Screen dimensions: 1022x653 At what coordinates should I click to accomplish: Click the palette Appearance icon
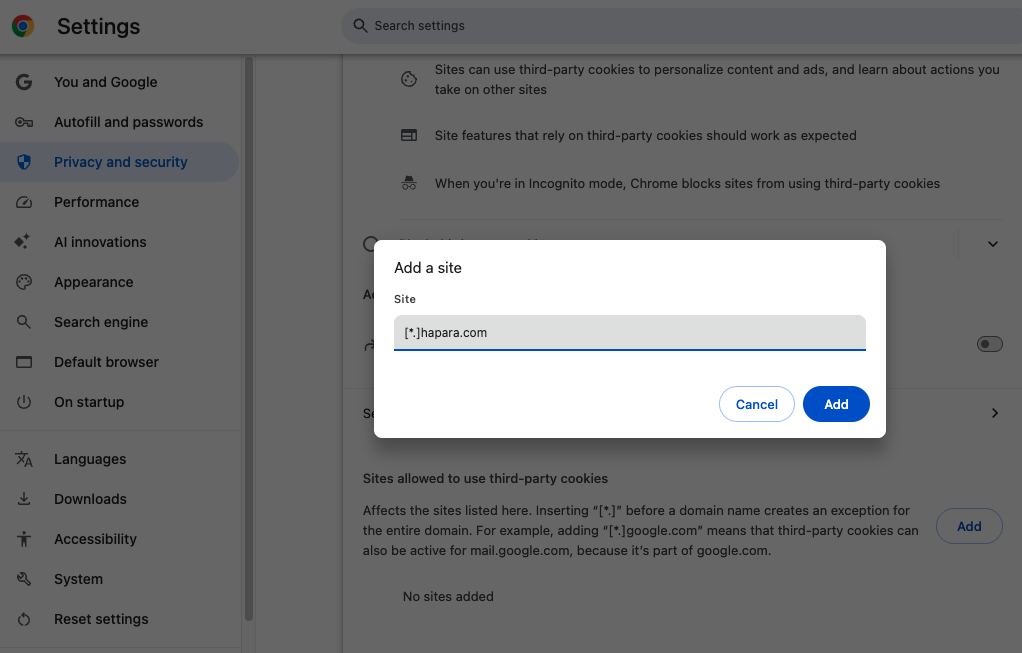[24, 282]
